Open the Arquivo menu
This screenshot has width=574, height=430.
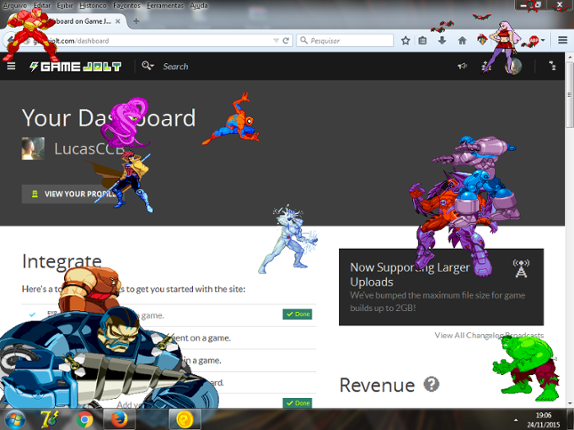click(15, 5)
